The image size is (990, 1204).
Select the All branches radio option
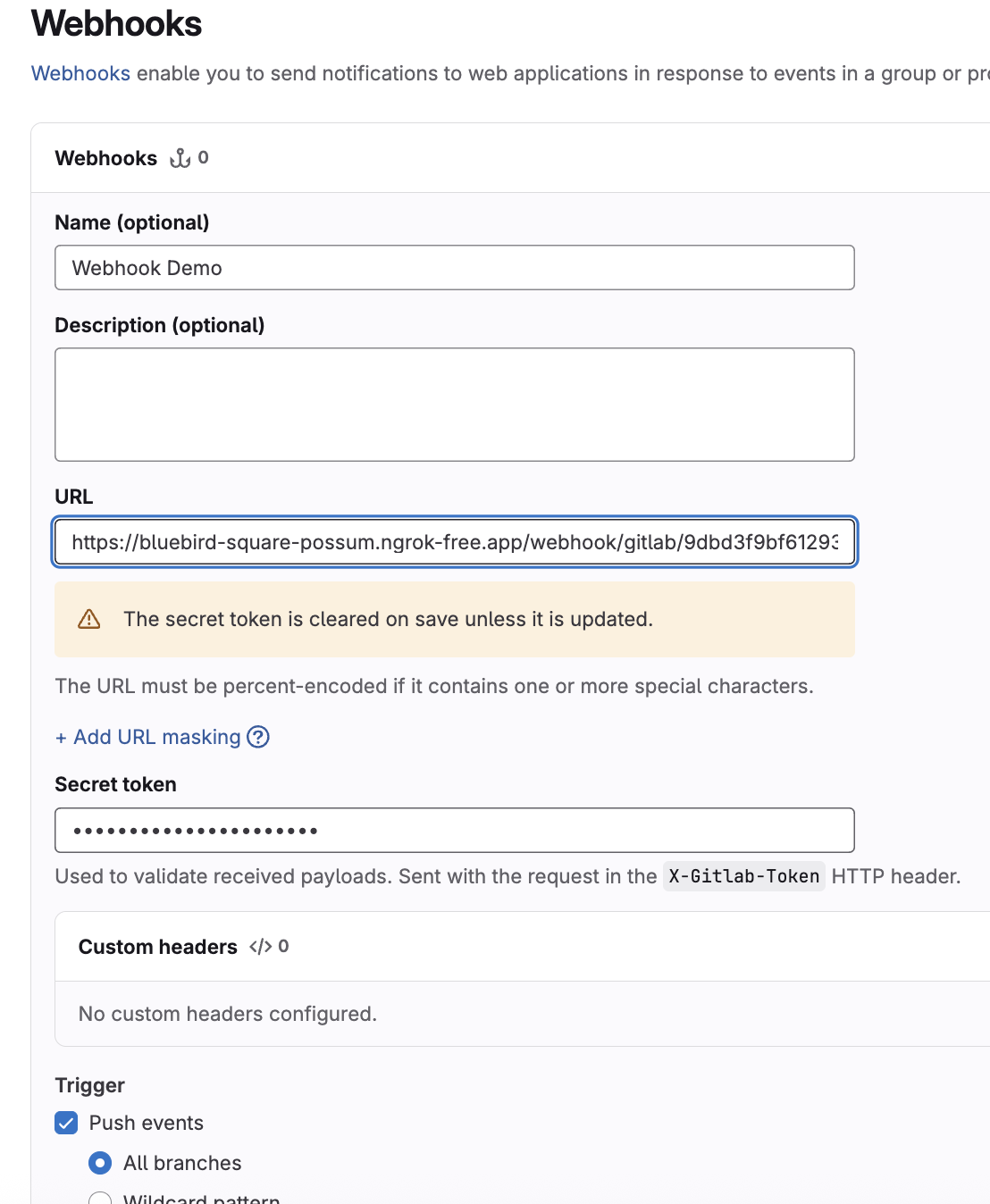click(x=100, y=1162)
